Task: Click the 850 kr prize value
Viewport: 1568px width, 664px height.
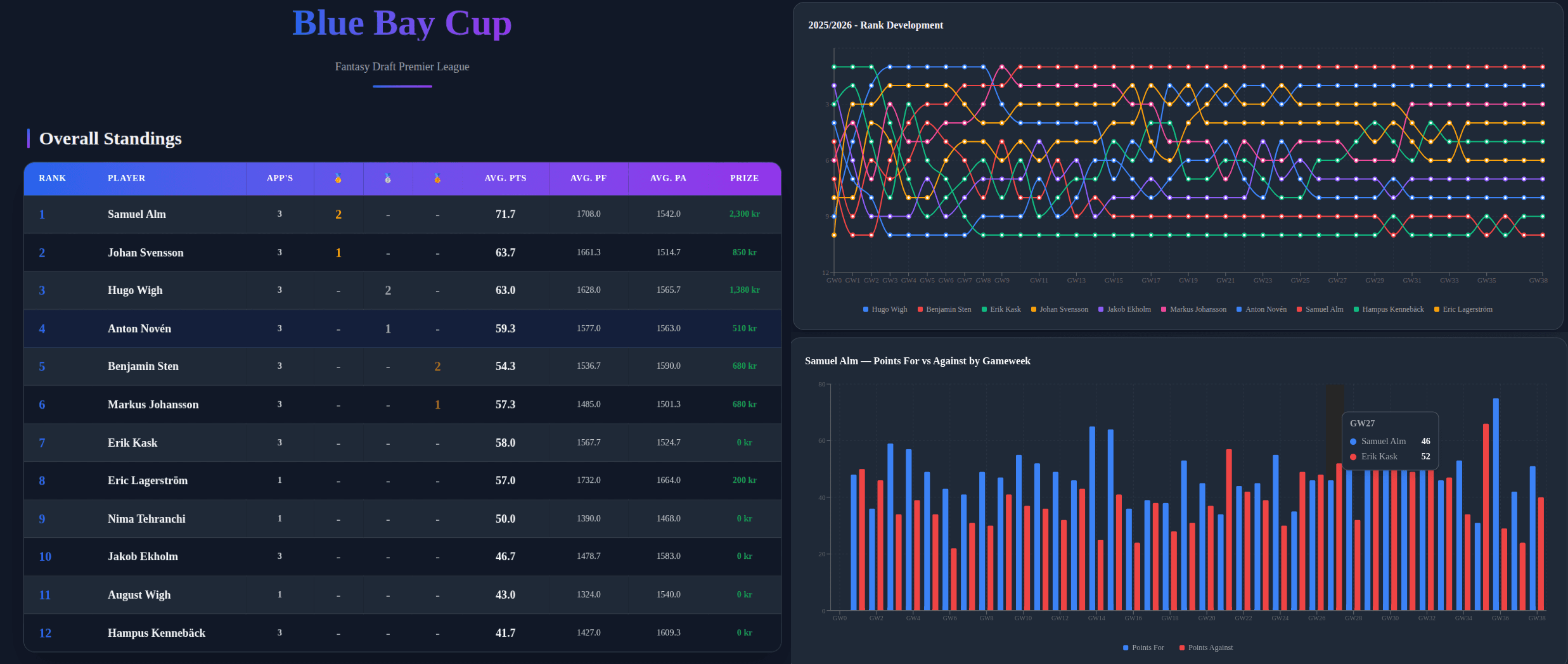Action: [745, 252]
